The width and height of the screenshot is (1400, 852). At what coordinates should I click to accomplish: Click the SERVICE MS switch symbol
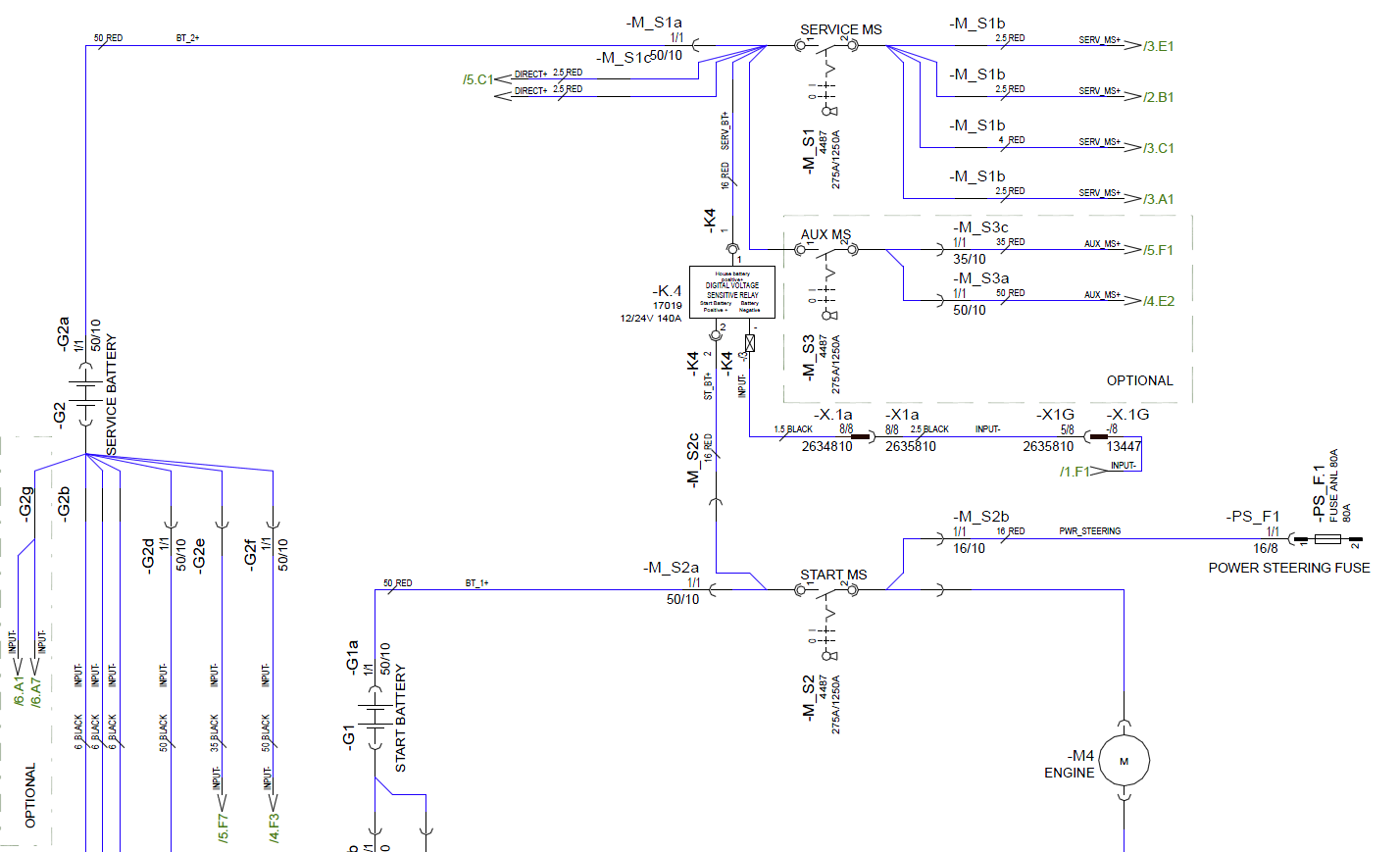click(826, 46)
